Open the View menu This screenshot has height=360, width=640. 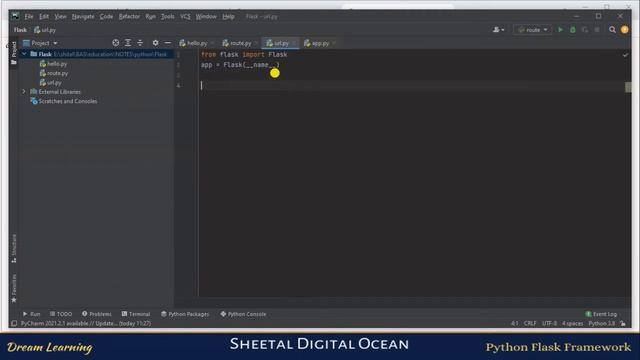[60, 17]
